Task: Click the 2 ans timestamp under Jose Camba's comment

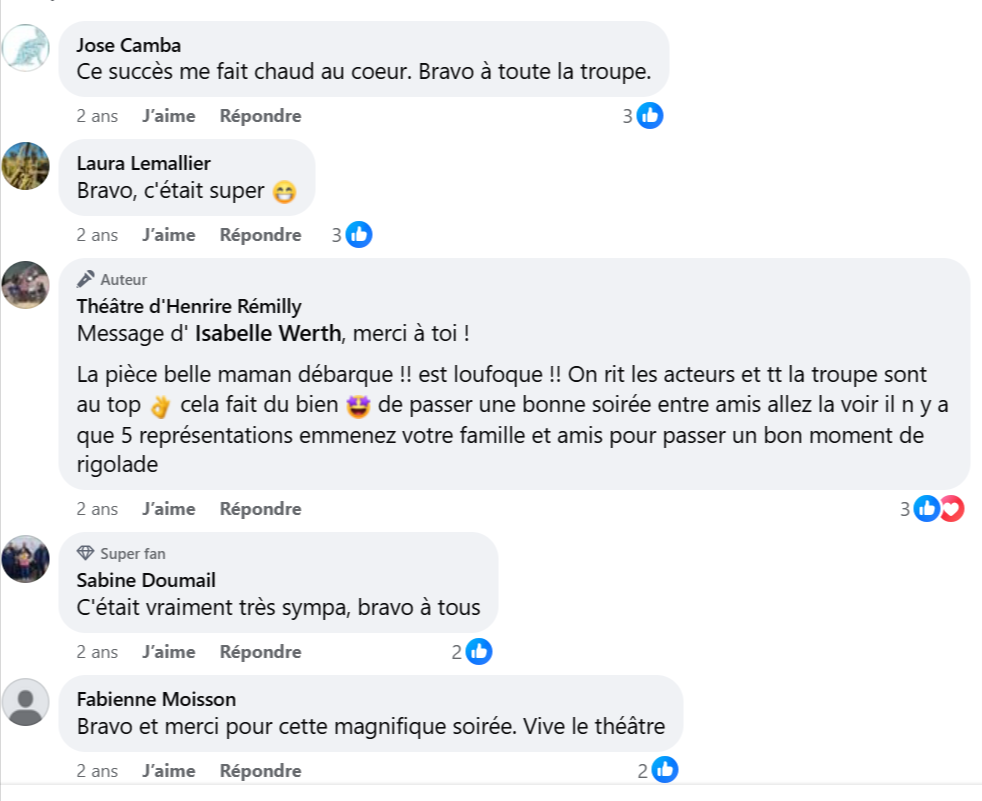Action: tap(97, 116)
